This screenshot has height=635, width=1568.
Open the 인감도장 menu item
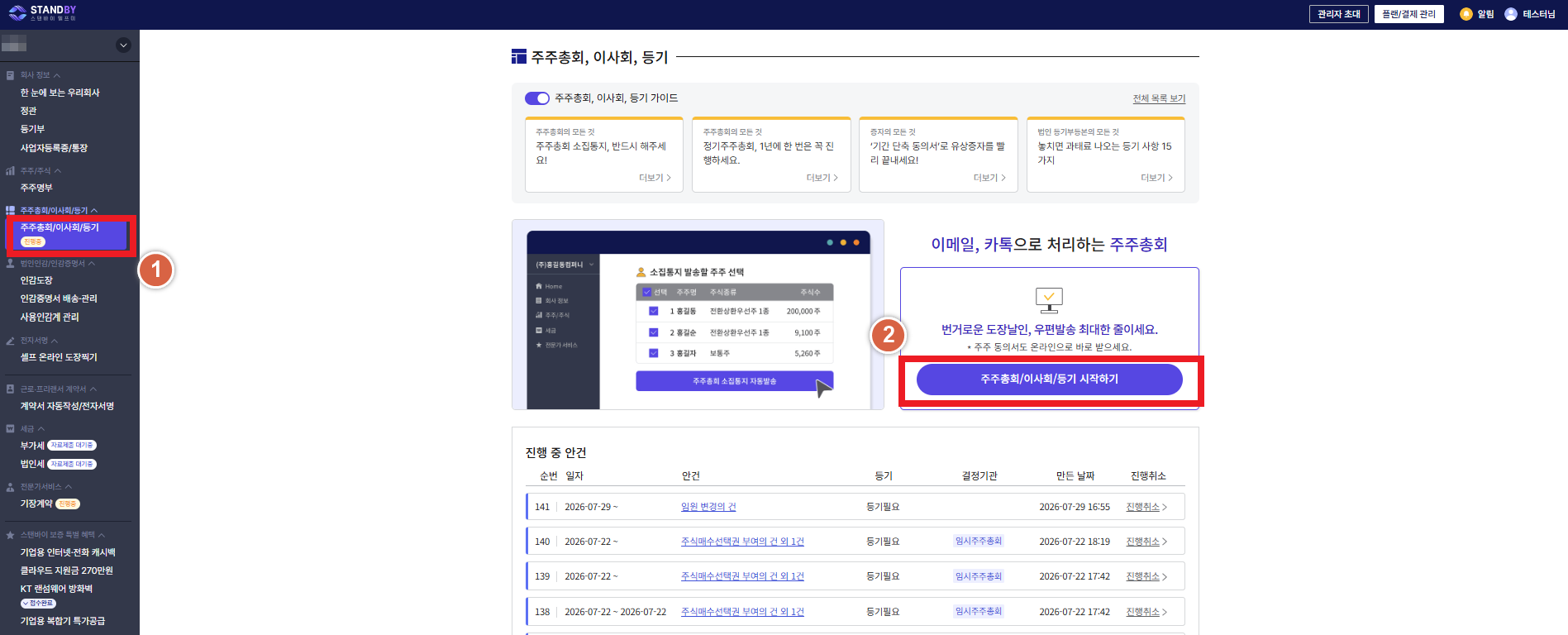coord(36,280)
